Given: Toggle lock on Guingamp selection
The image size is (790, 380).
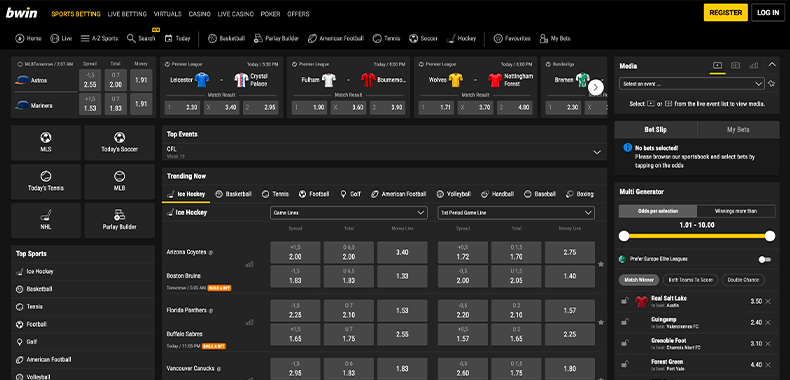Looking at the screenshot, I should 625,322.
